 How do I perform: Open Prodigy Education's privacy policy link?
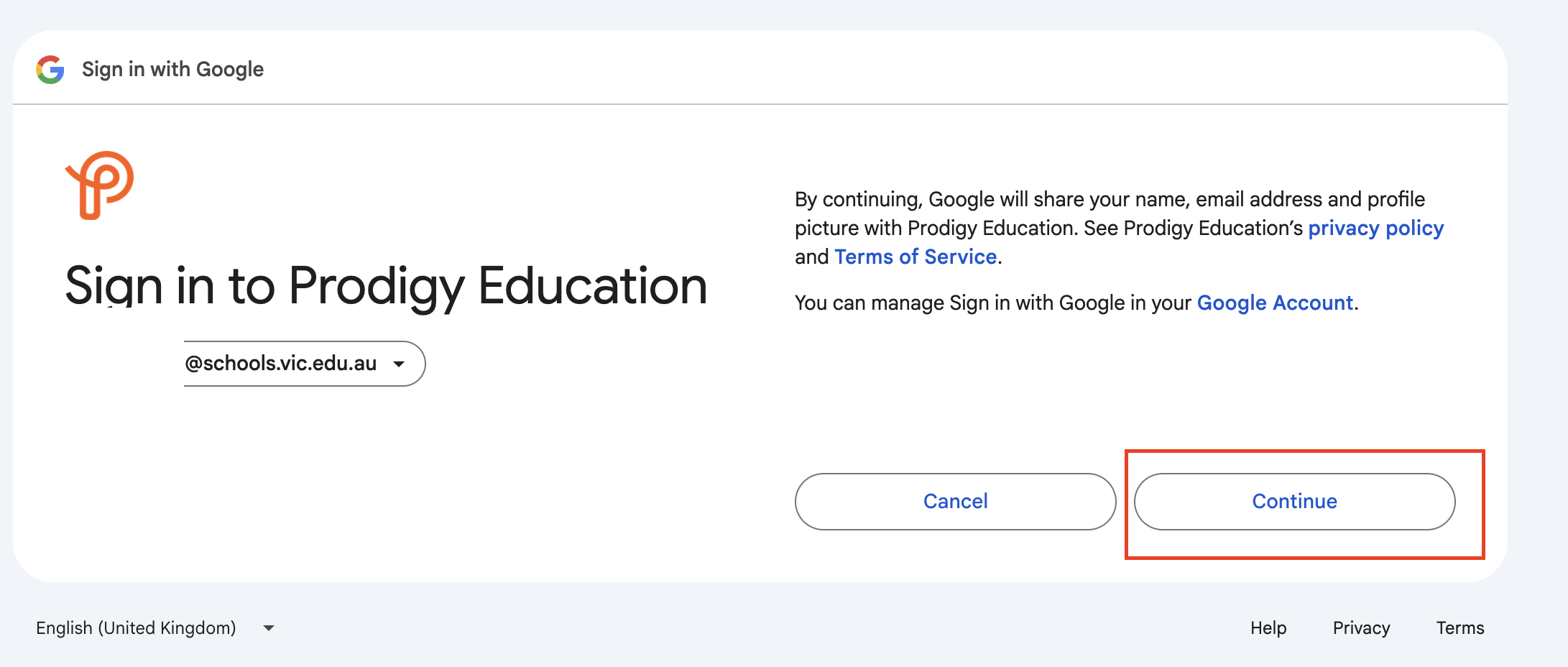click(1375, 229)
